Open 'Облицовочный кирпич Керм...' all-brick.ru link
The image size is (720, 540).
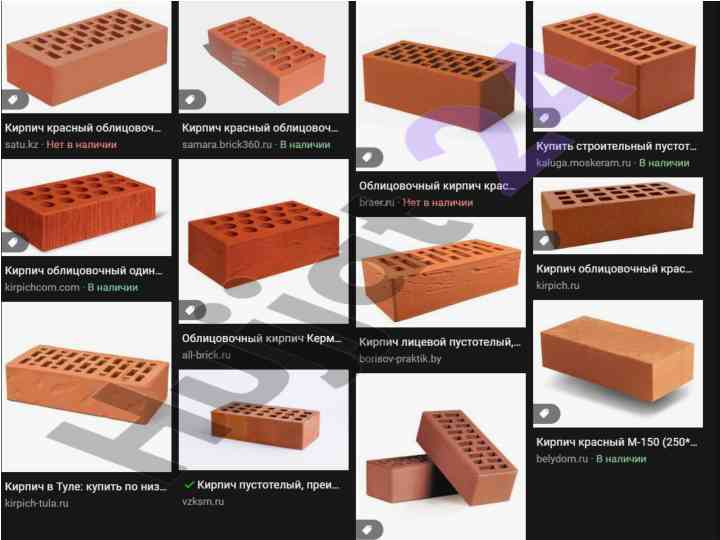(262, 338)
